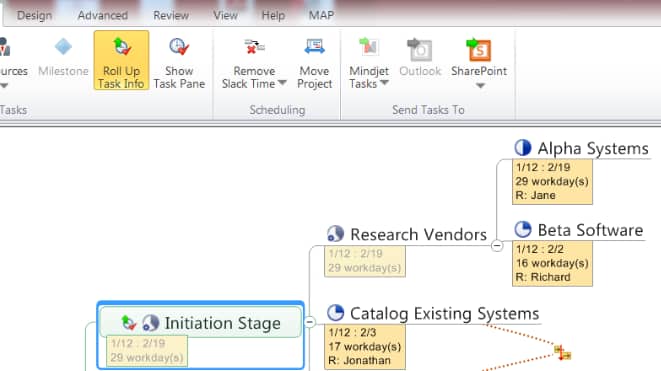
Task: Open the Review ribbon tab
Action: (x=171, y=16)
